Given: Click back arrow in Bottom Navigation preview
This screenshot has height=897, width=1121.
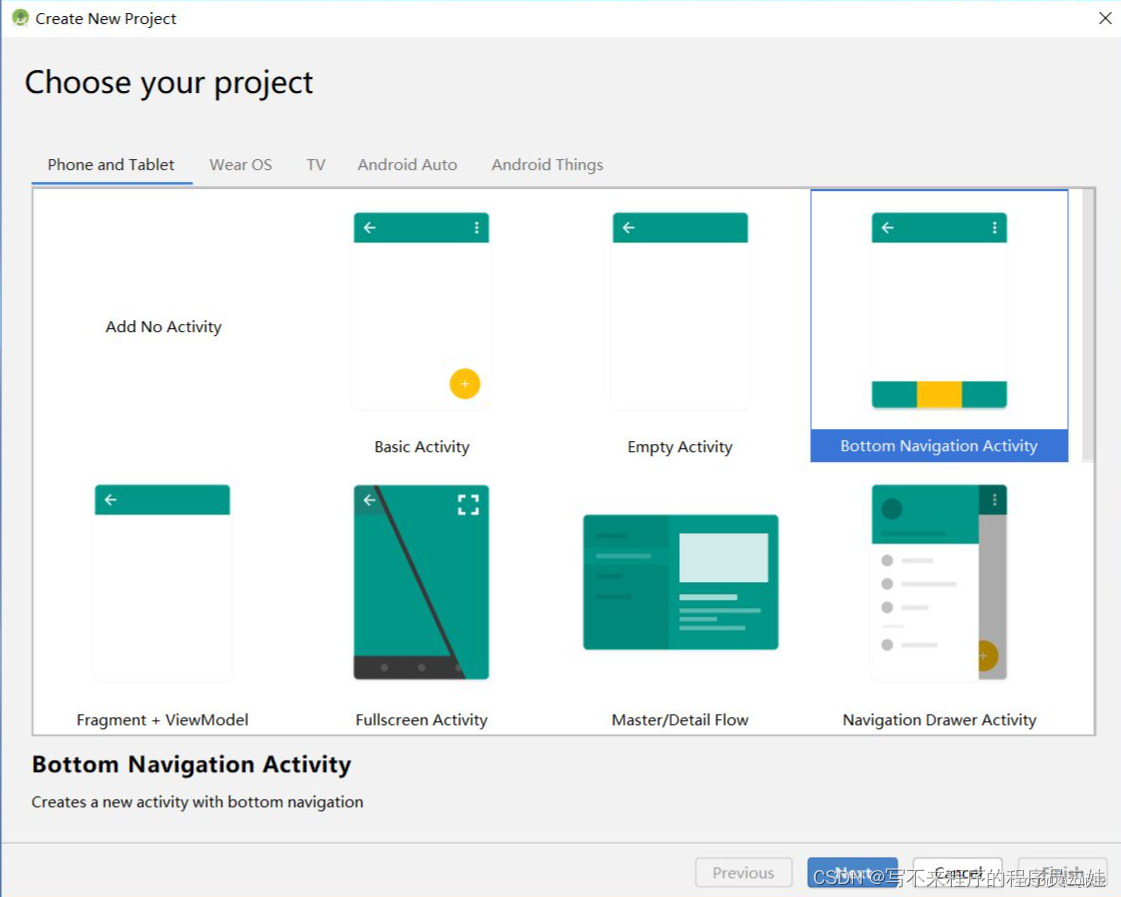Looking at the screenshot, I should pos(887,227).
